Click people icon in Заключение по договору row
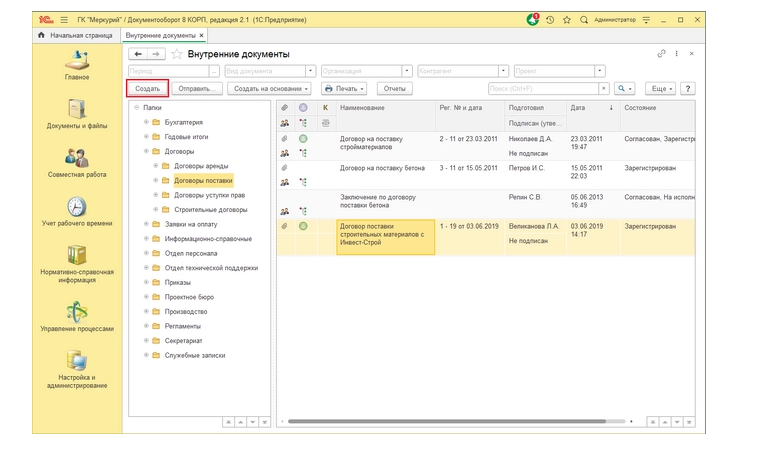767x449 pixels. tap(285, 212)
